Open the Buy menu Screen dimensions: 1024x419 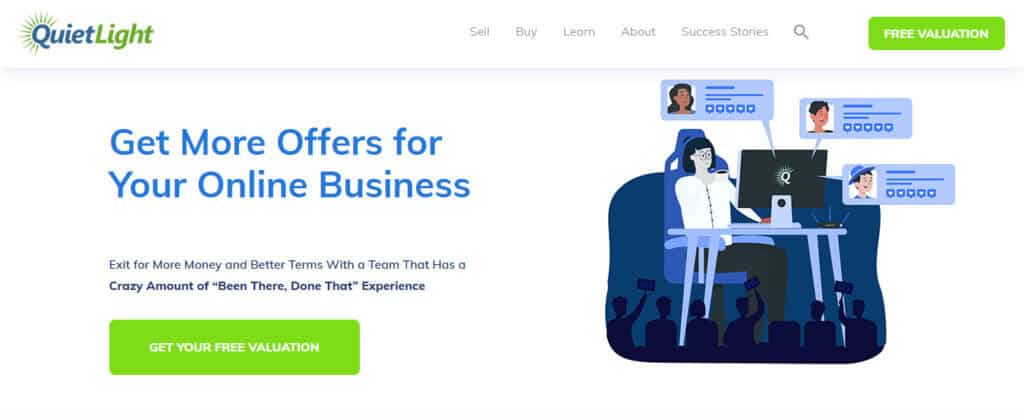[x=526, y=32]
